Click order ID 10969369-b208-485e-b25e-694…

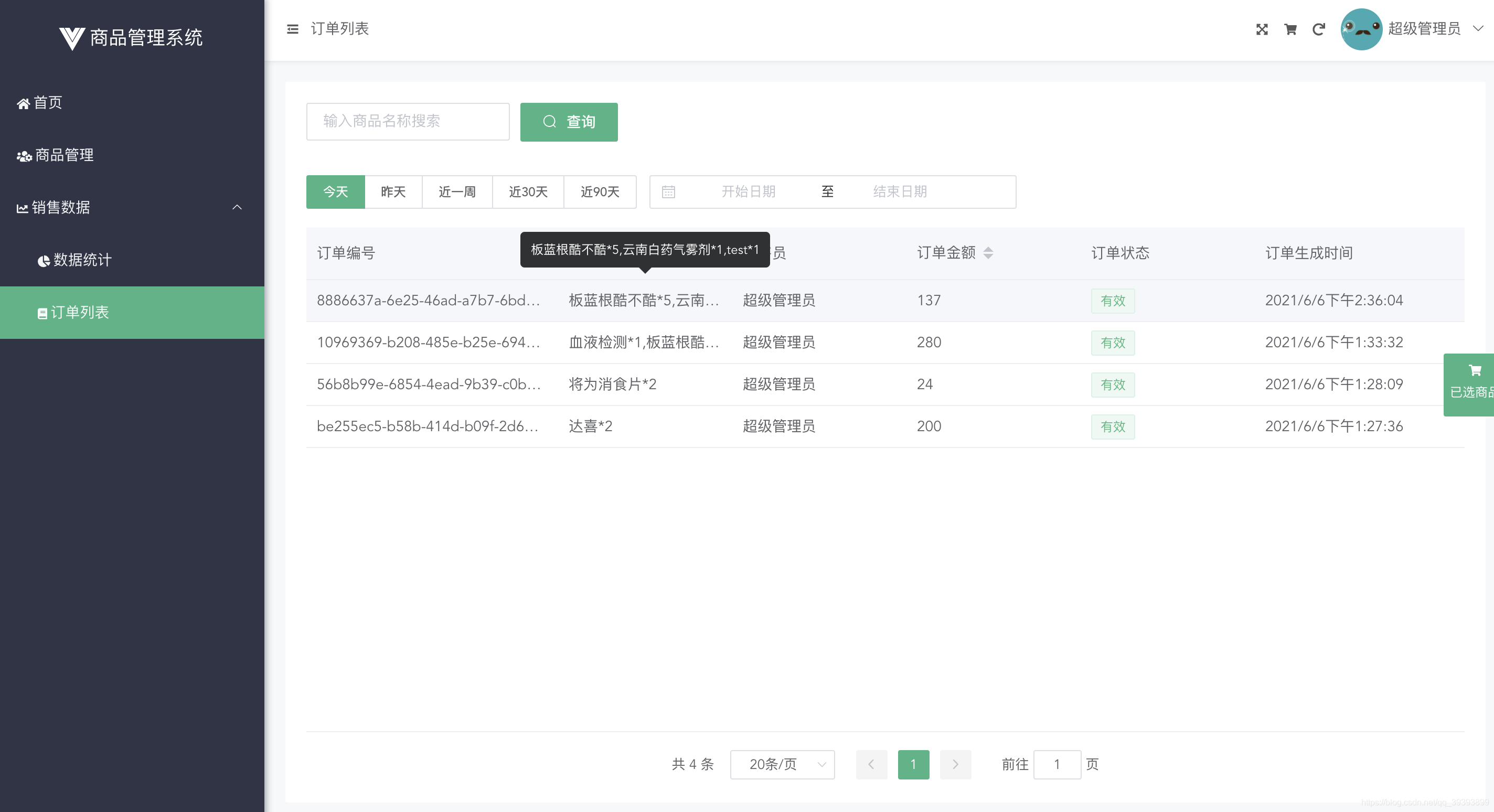pos(428,342)
